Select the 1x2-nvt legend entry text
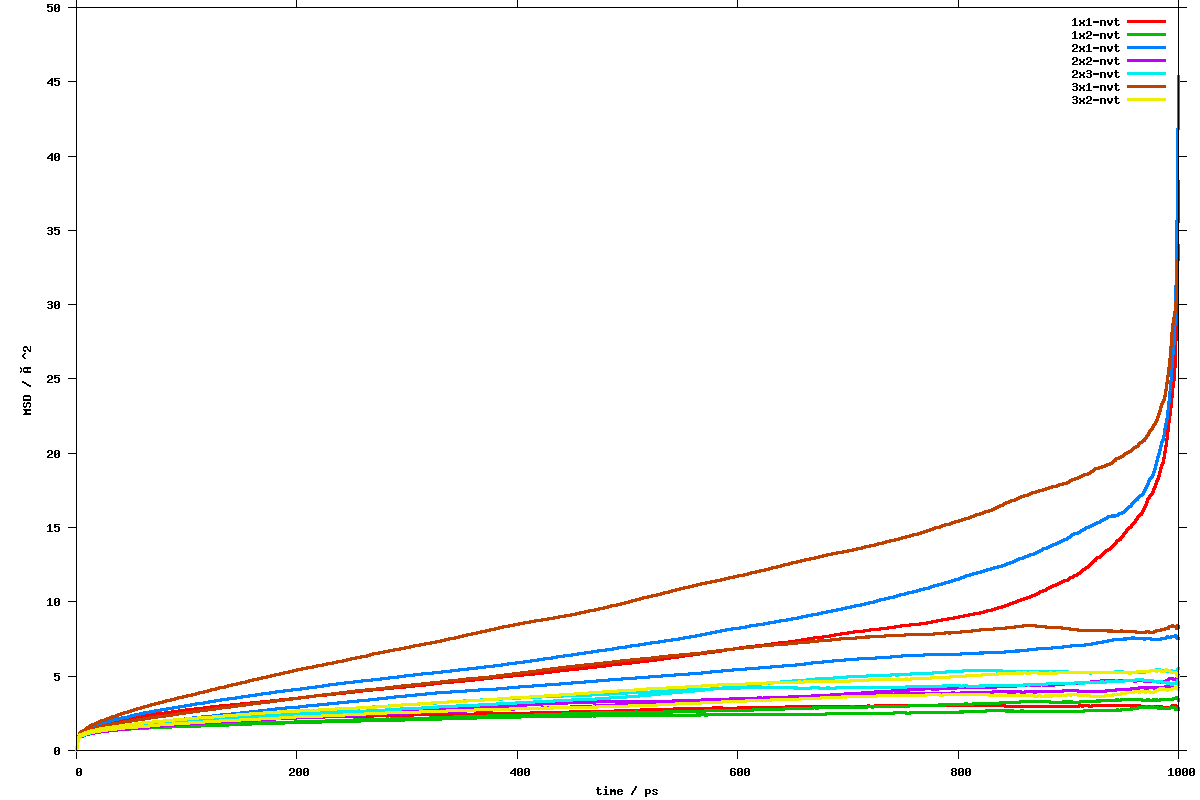The height and width of the screenshot is (800, 1200). click(1095, 35)
